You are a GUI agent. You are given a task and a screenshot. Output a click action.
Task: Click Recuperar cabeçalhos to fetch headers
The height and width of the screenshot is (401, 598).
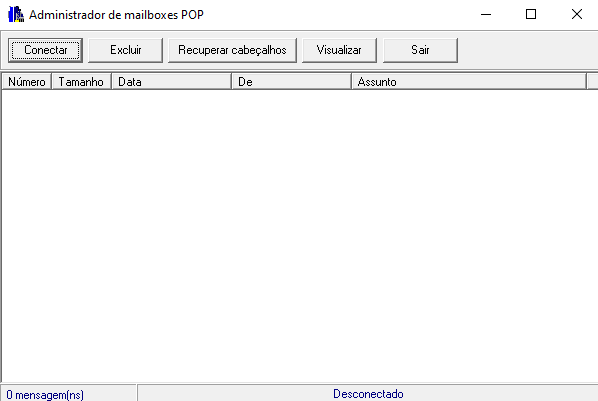[x=232, y=50]
